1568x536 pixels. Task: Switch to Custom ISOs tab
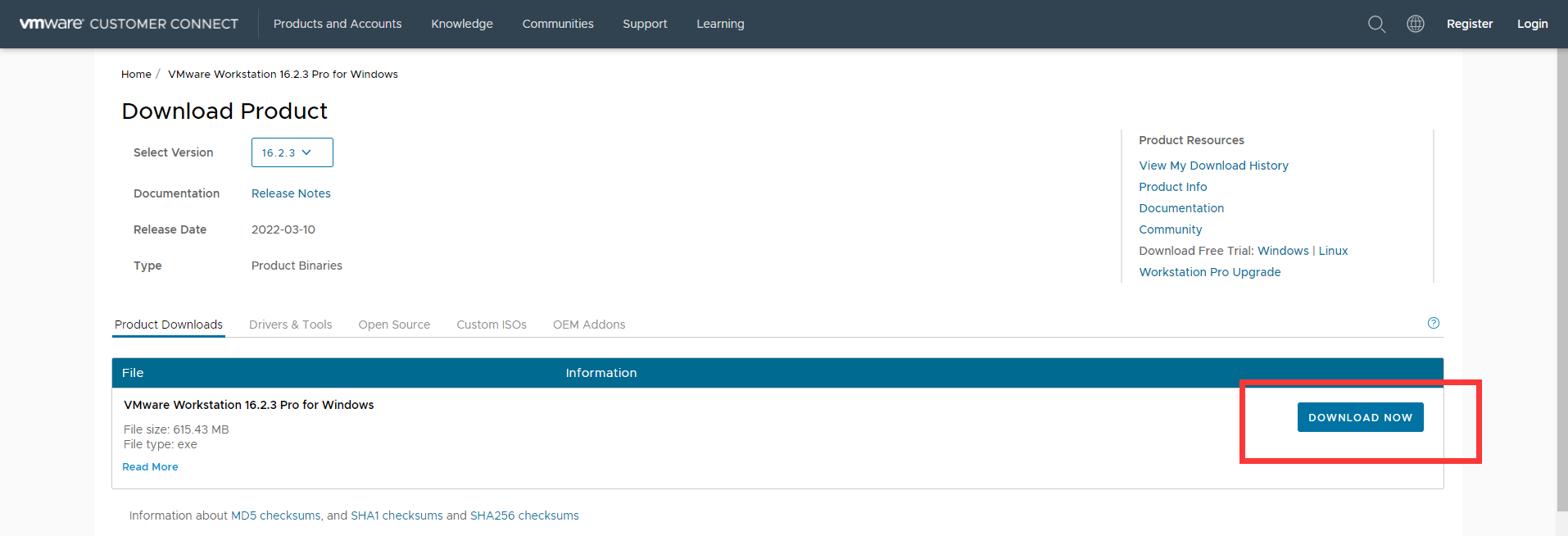pyautogui.click(x=492, y=325)
